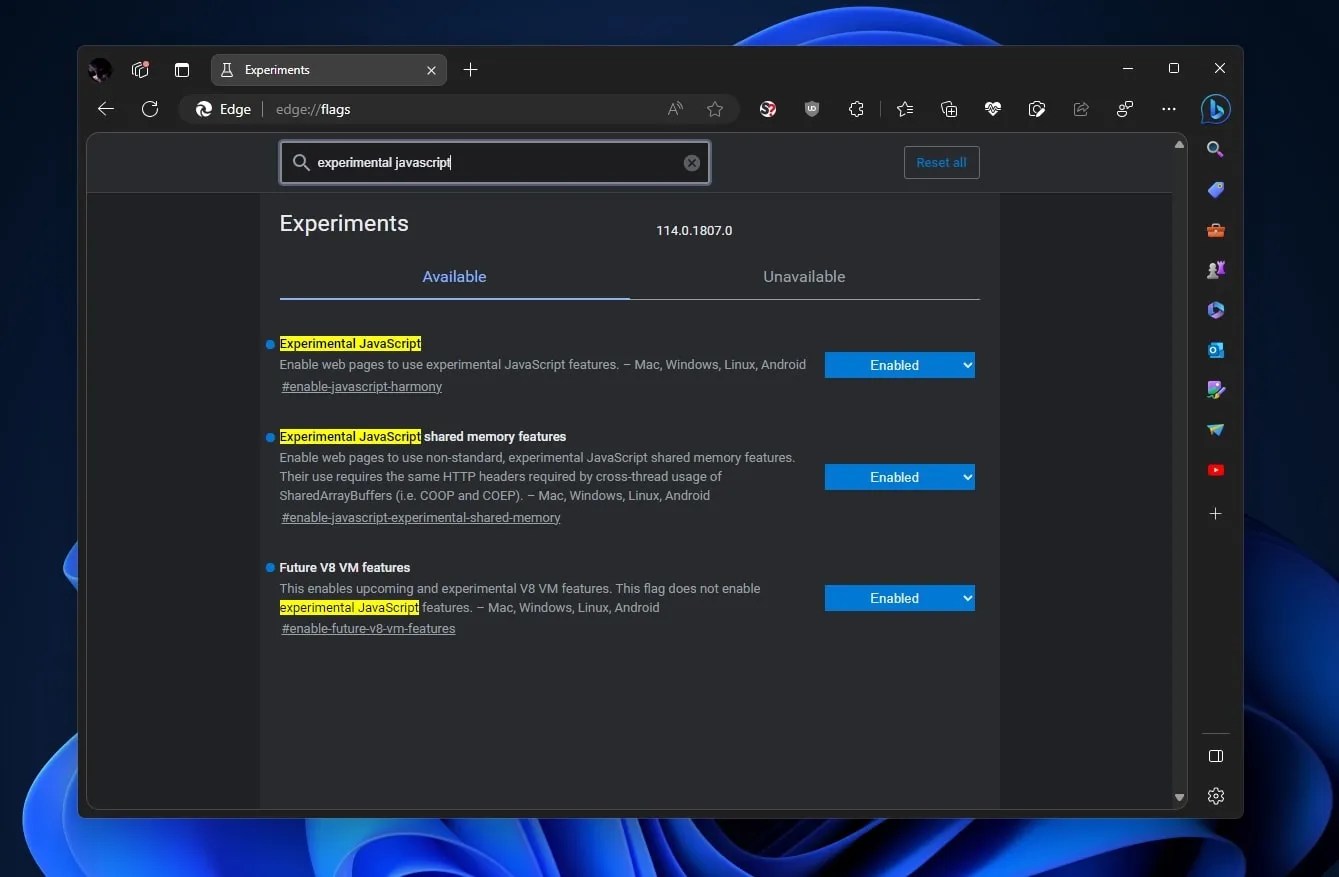This screenshot has width=1339, height=877.
Task: Open YouTube from the sidebar
Action: point(1216,469)
